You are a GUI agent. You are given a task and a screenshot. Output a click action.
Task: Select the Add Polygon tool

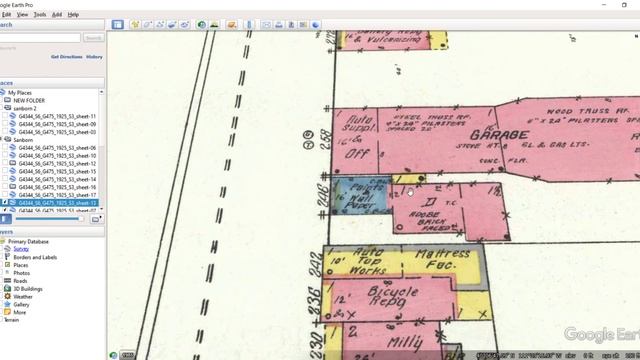coord(147,24)
